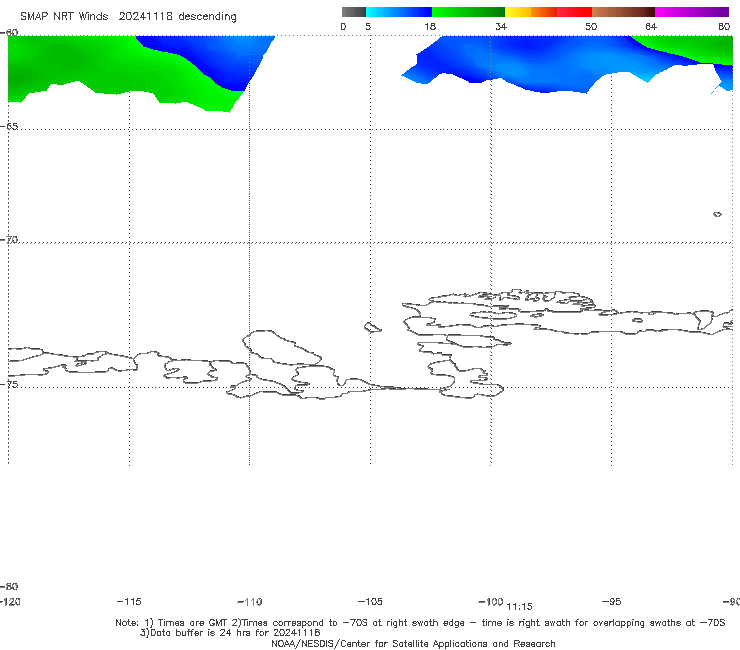This screenshot has height=650, width=740.
Task: Click the magenta 64-80 color bar segment
Action: click(692, 12)
